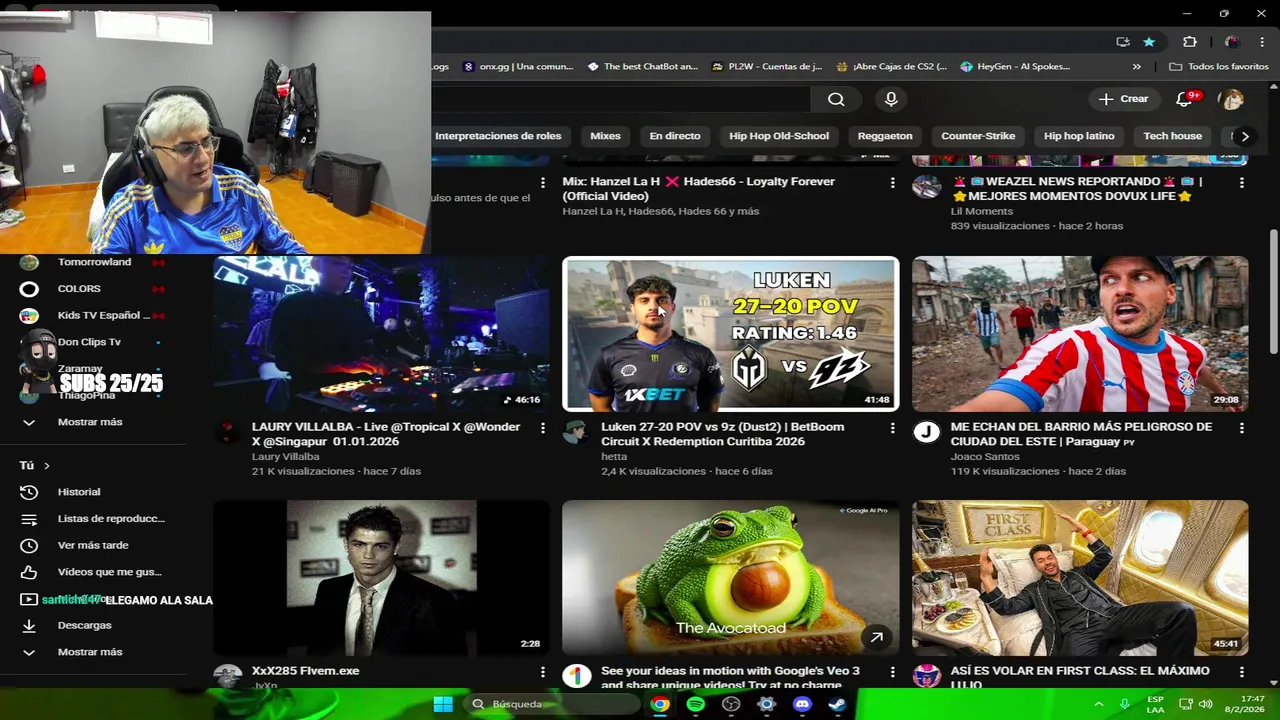Start voice search with the microphone icon
The height and width of the screenshot is (720, 1280).
(891, 99)
